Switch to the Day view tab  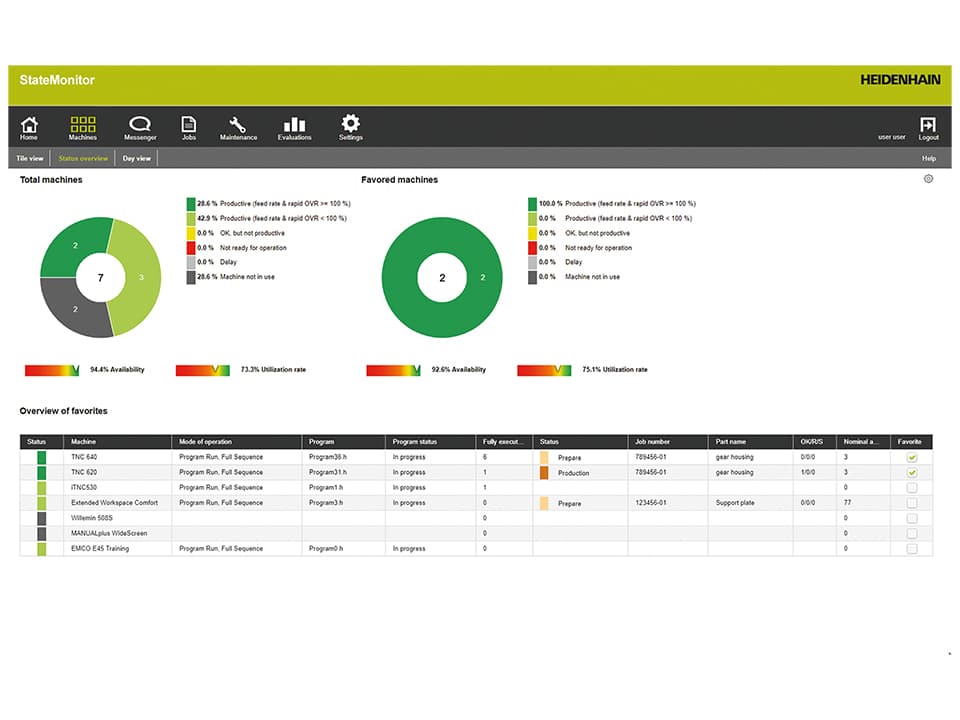click(137, 158)
